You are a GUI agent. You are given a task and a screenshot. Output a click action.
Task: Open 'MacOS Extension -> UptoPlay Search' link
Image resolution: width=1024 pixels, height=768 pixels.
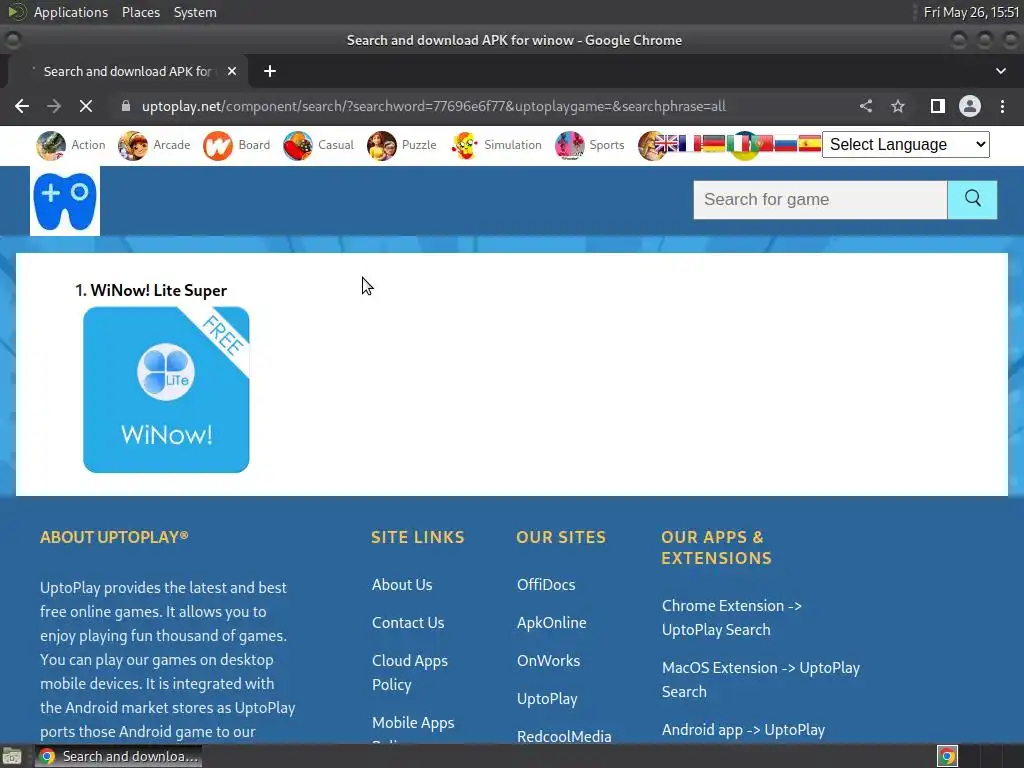(x=761, y=679)
